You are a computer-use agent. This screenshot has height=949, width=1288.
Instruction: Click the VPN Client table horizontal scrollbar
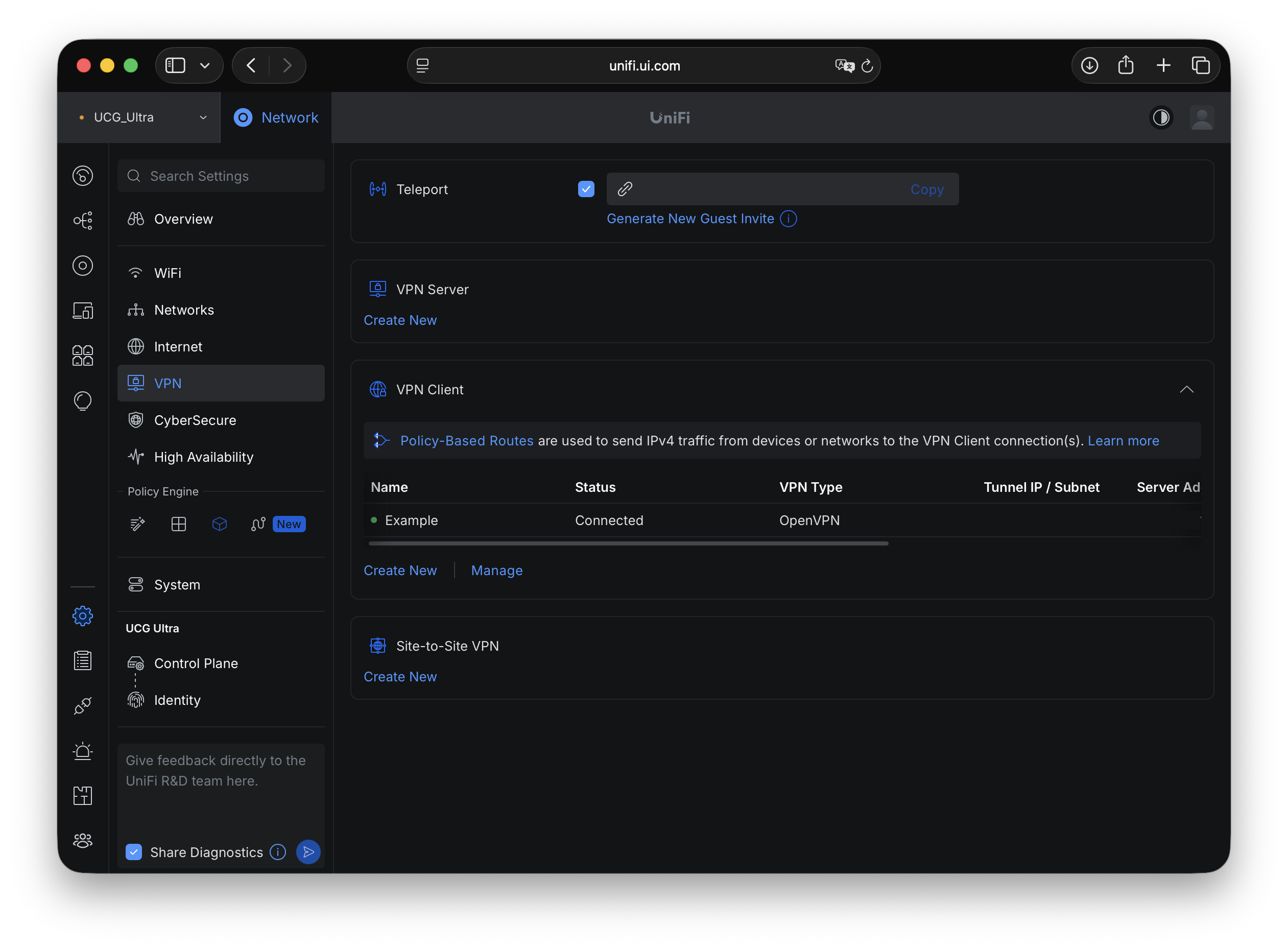coord(628,543)
